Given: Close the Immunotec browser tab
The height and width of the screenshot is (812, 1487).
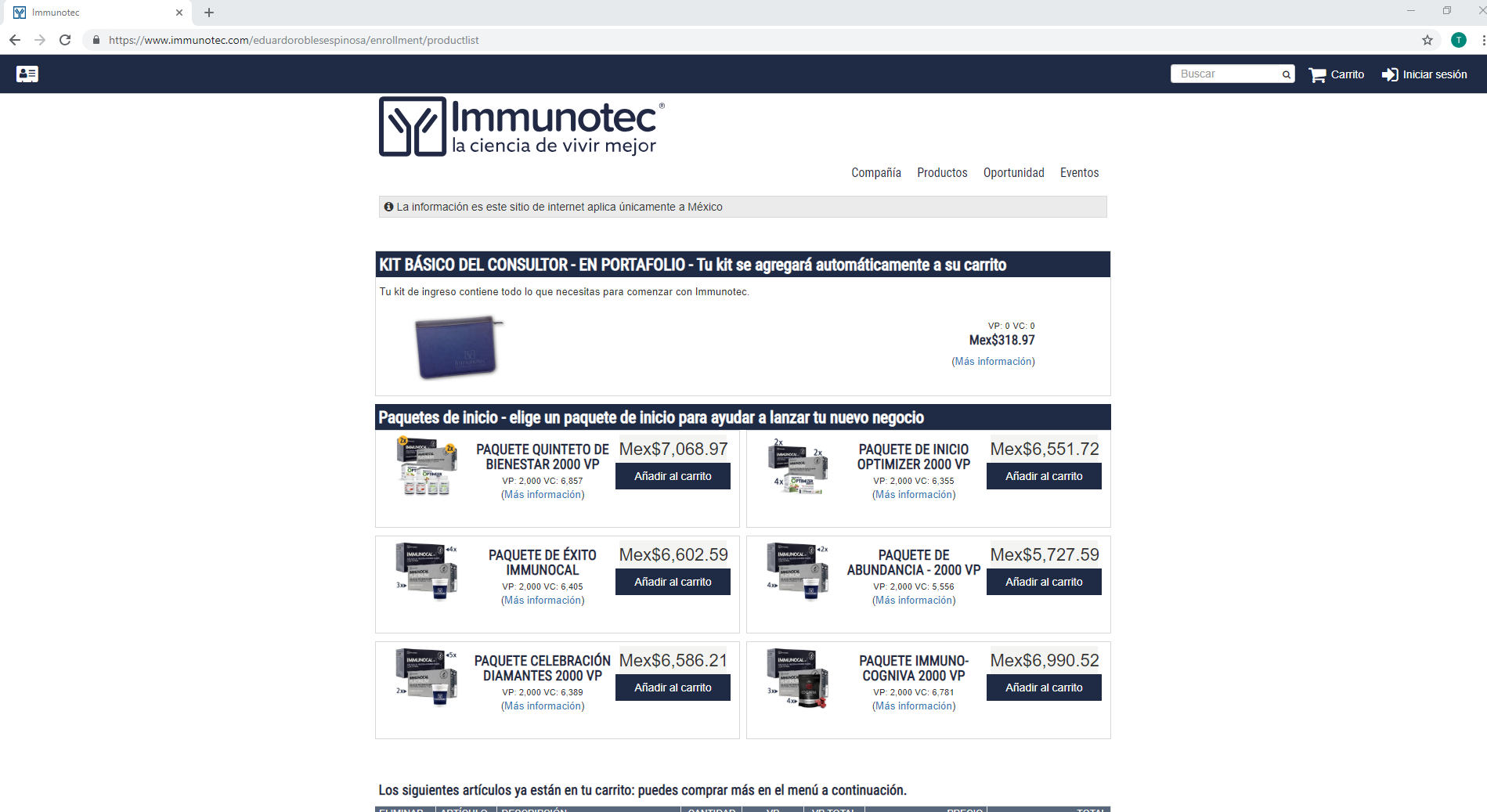Looking at the screenshot, I should 179,13.
